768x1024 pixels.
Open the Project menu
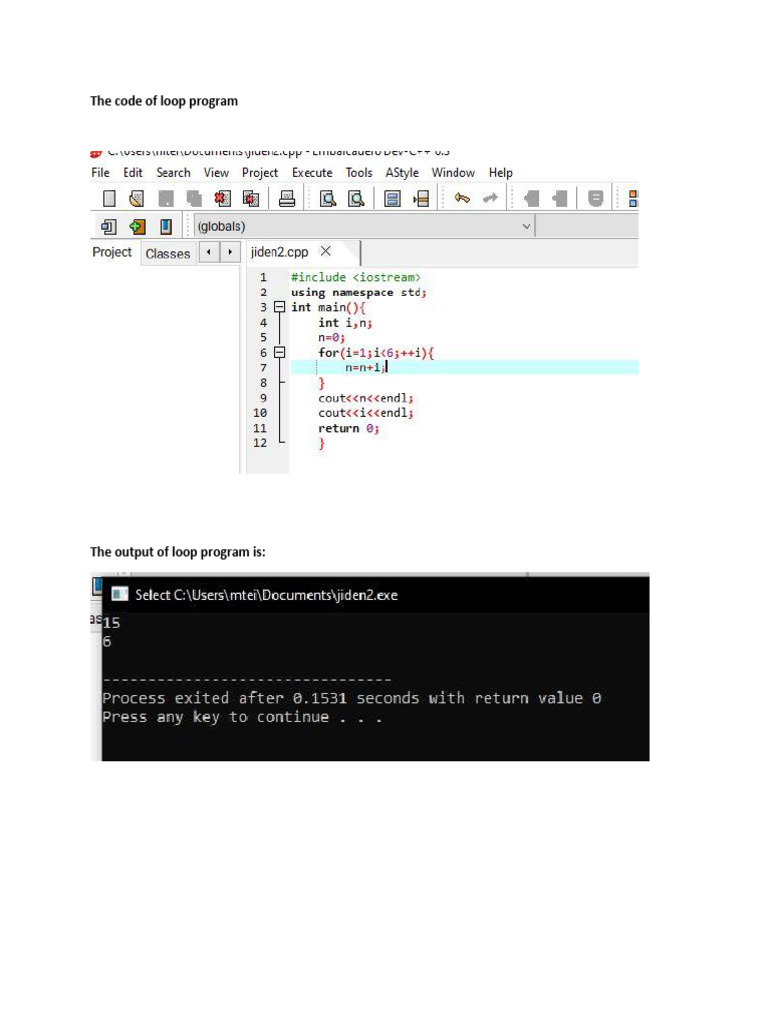[260, 172]
